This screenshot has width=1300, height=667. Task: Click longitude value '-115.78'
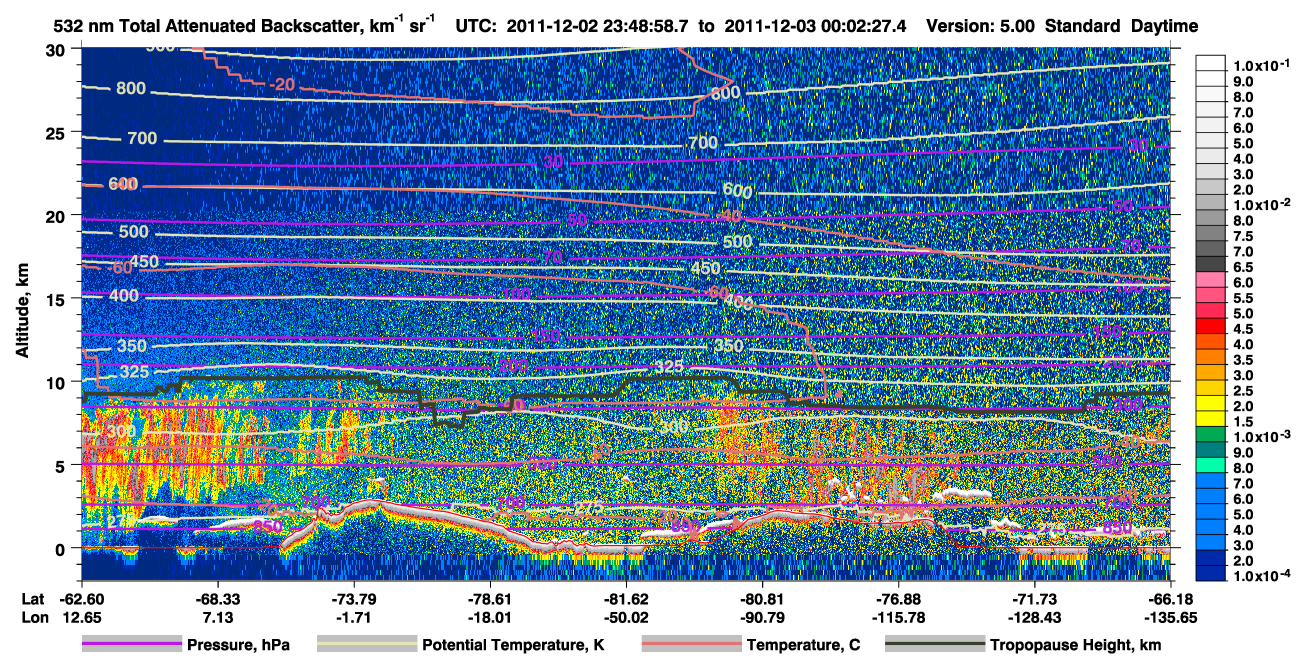[898, 617]
